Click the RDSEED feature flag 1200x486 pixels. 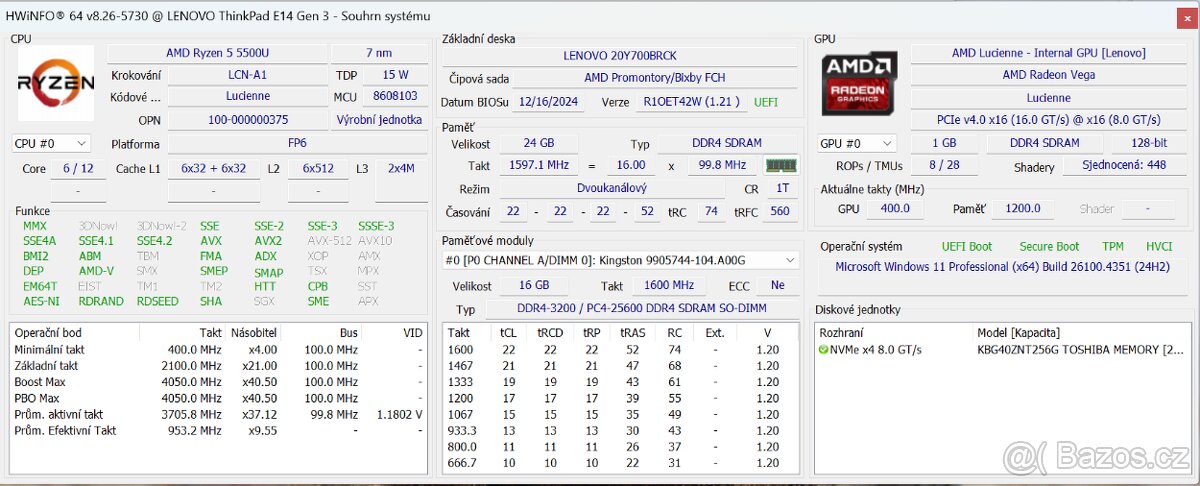click(x=158, y=301)
